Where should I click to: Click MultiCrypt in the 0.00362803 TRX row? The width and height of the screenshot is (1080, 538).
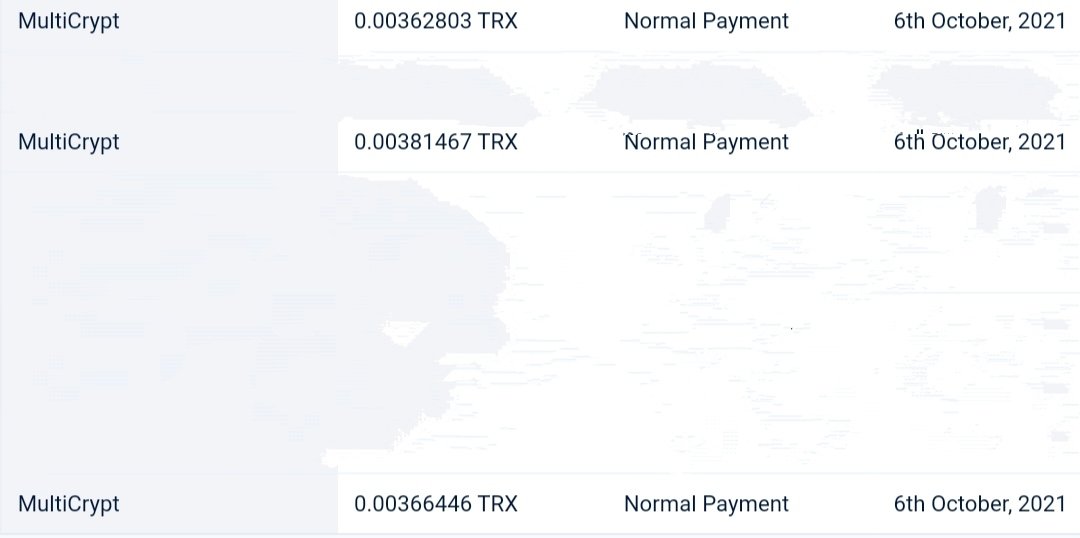pyautogui.click(x=68, y=21)
